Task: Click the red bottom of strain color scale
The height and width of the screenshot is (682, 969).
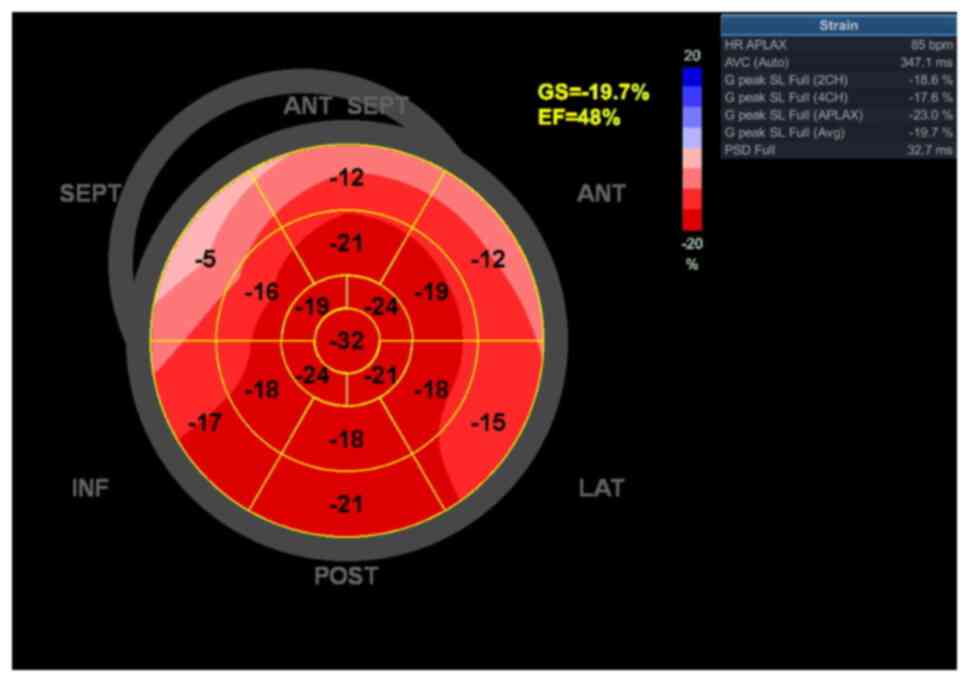Action: 692,220
